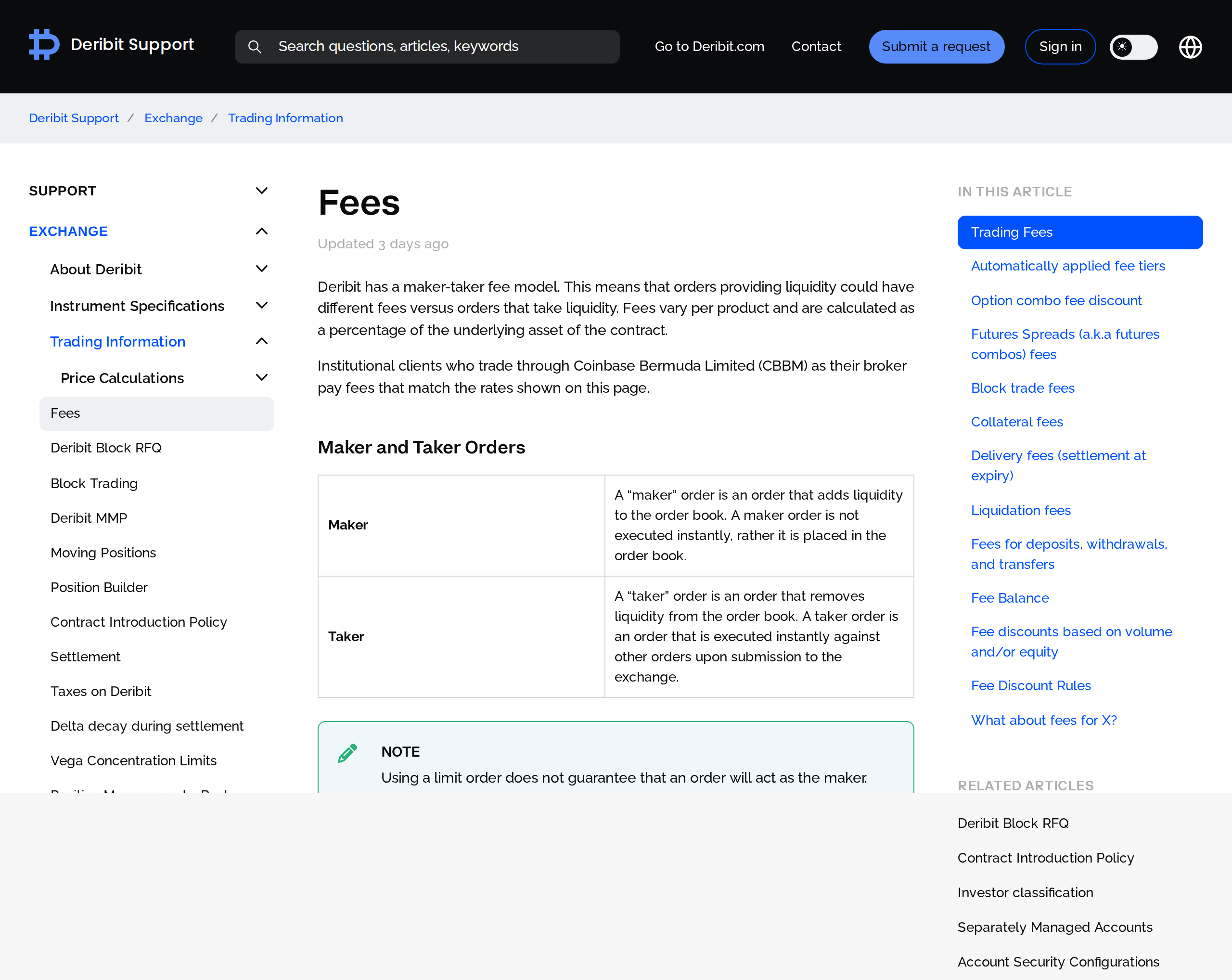Viewport: 1232px width, 980px height.
Task: Open the language globe icon
Action: 1190,47
